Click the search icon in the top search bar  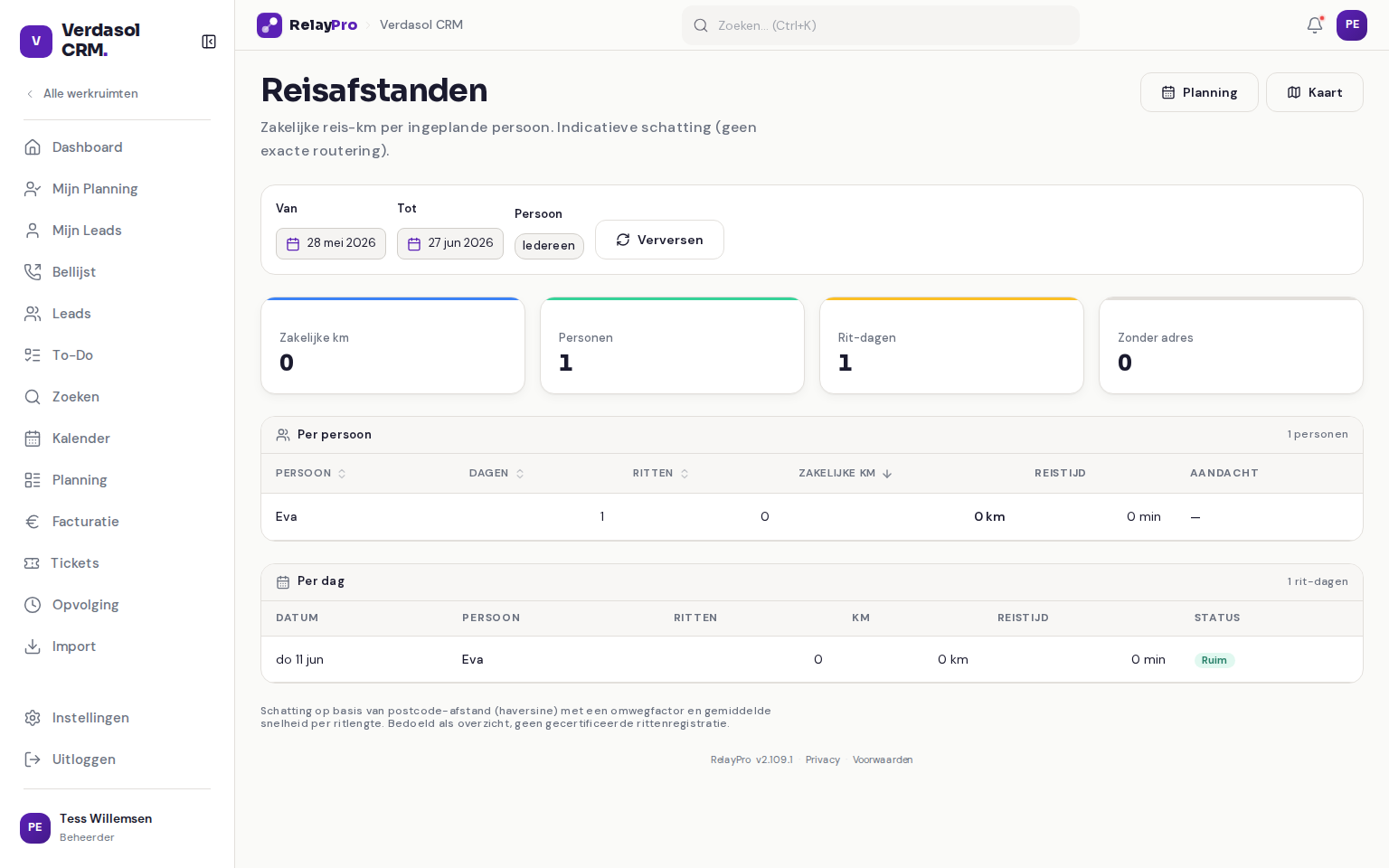[x=701, y=25]
